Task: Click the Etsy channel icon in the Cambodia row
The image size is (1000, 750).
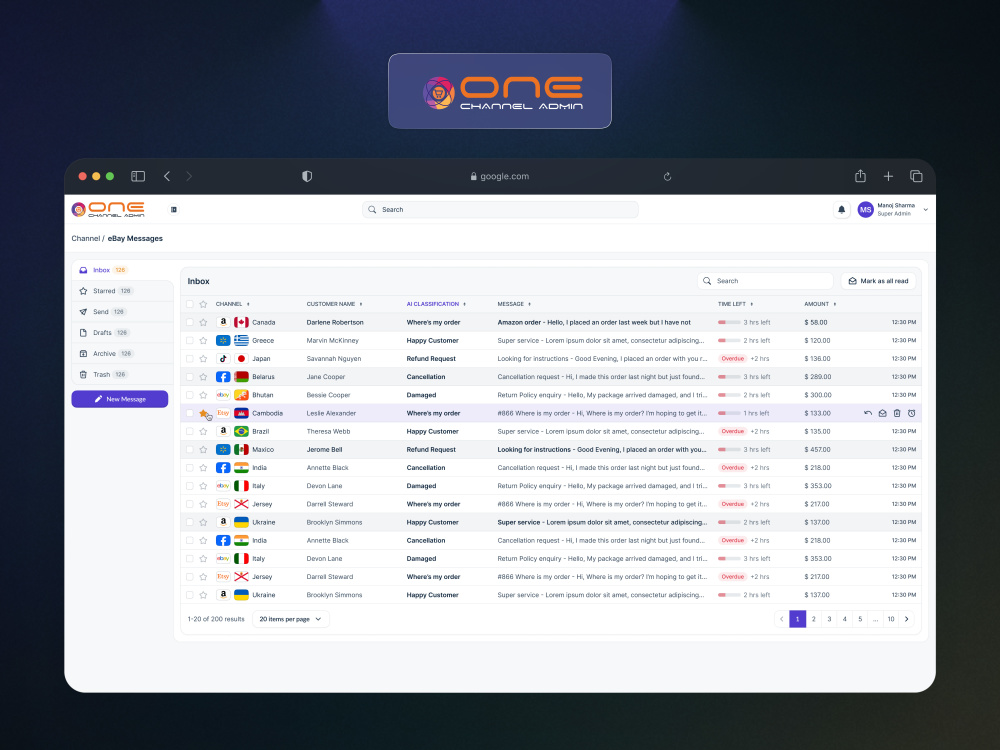Action: (223, 413)
